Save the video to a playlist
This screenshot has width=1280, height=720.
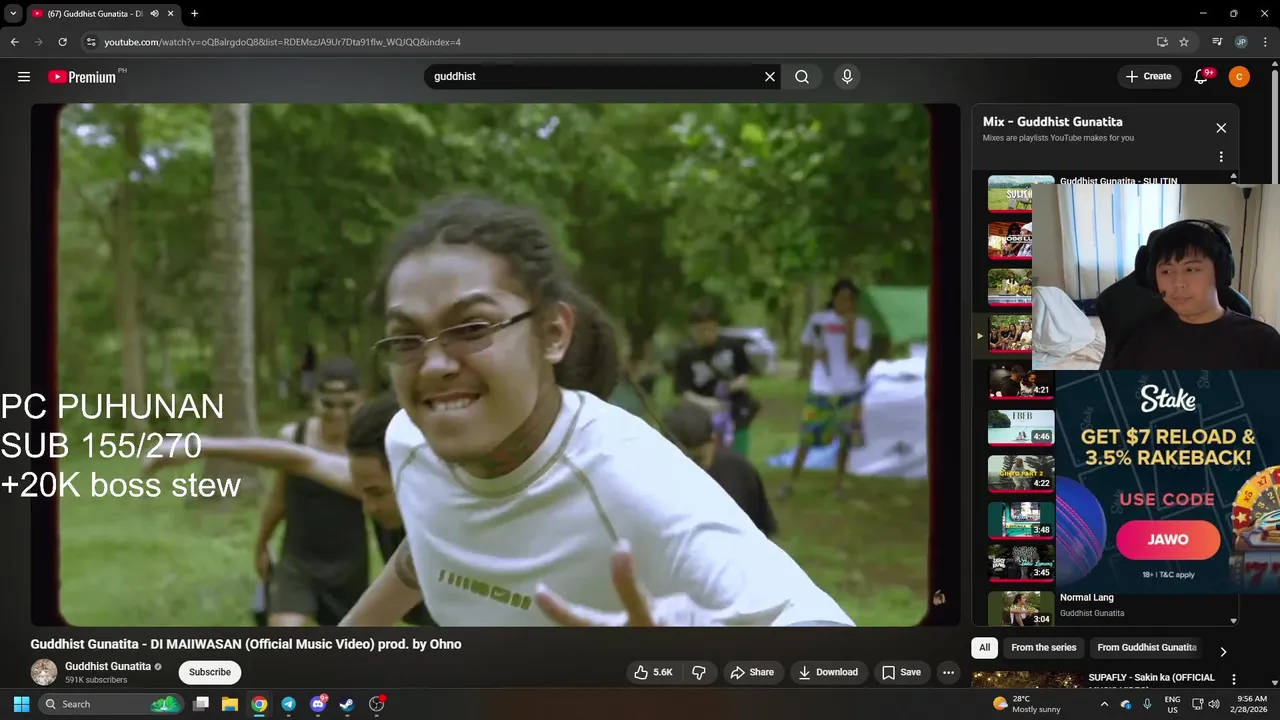pyautogui.click(x=901, y=672)
